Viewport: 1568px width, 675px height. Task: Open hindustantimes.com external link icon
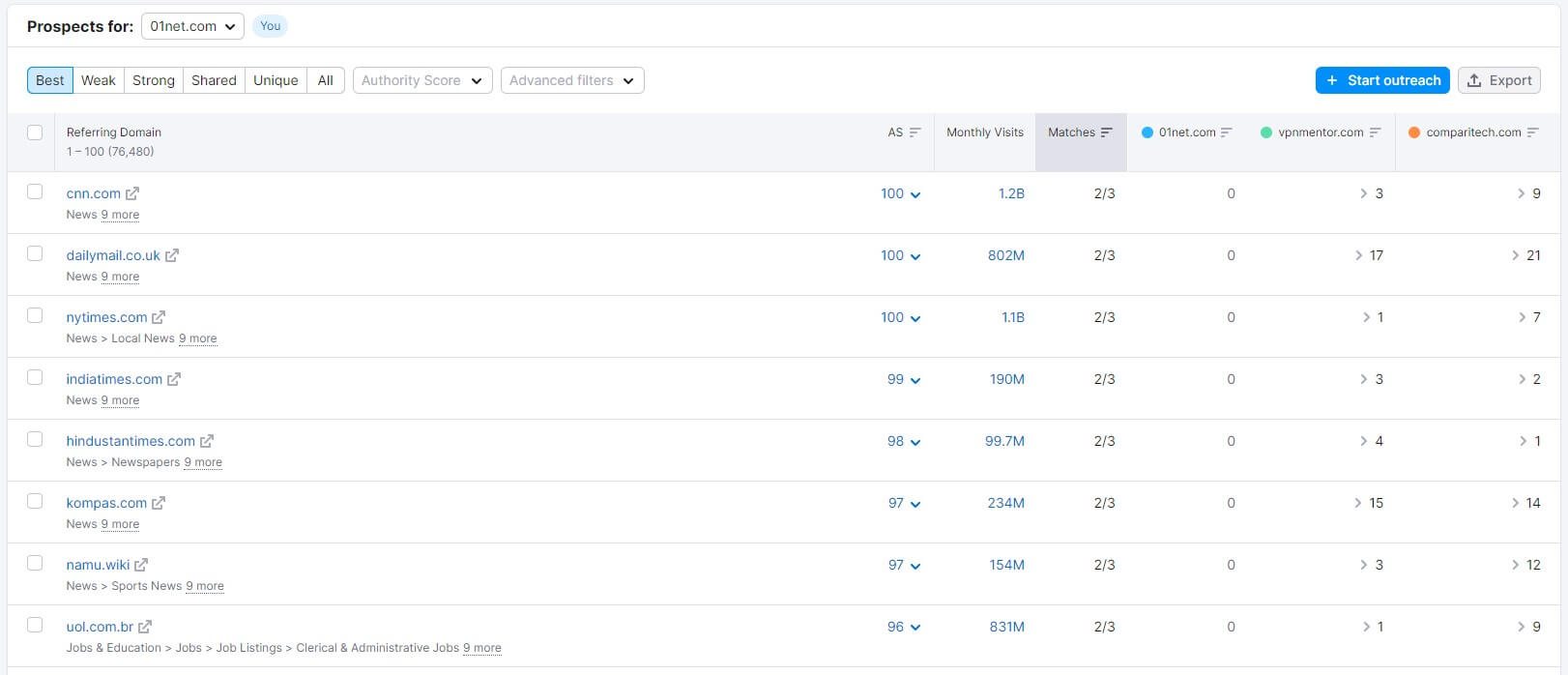(x=207, y=441)
